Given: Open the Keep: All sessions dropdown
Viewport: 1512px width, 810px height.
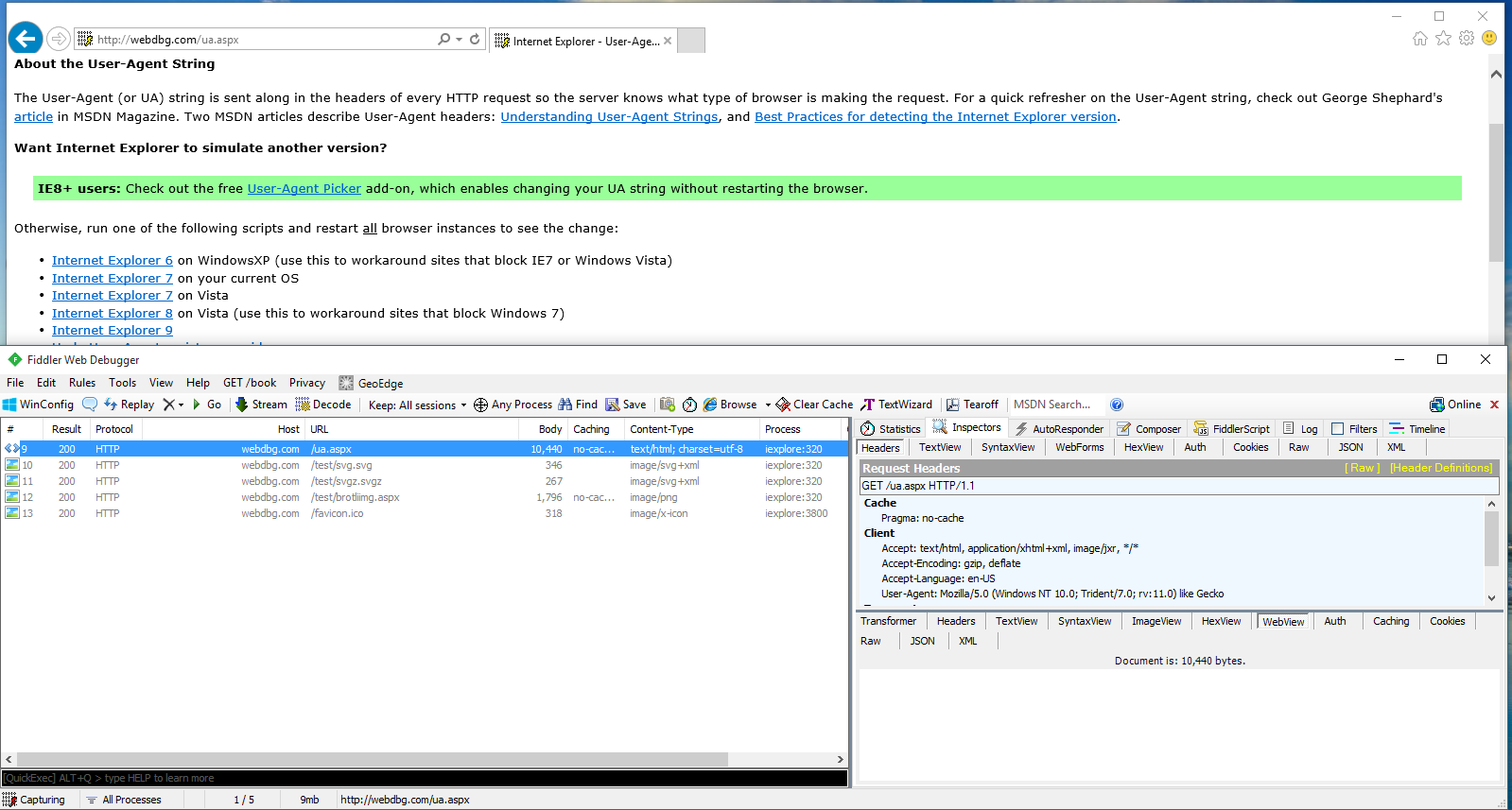Looking at the screenshot, I should coord(417,405).
